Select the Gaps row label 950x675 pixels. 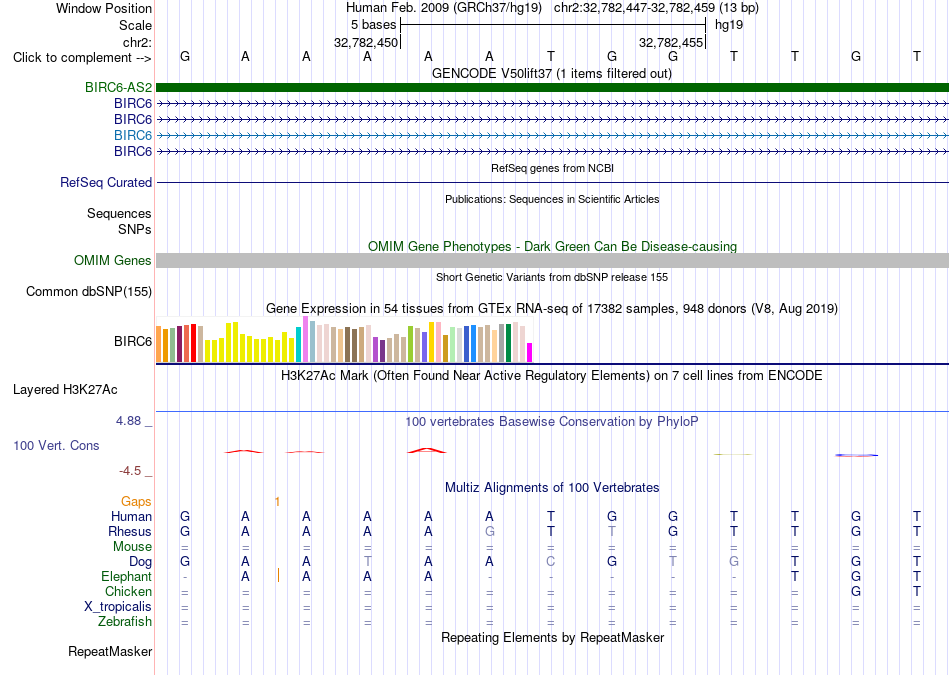pos(136,502)
